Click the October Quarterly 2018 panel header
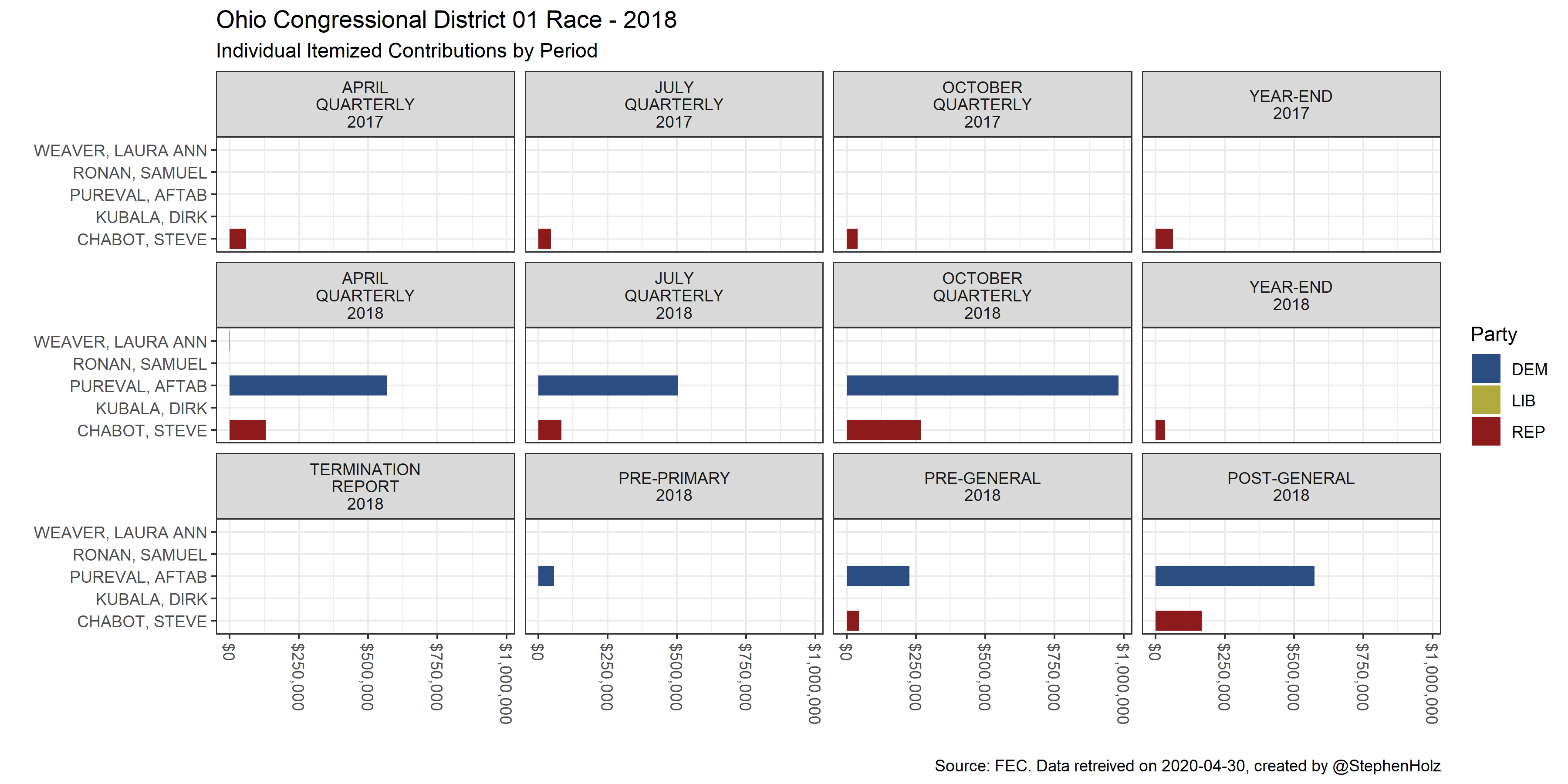The height and width of the screenshot is (784, 1568). [x=982, y=295]
